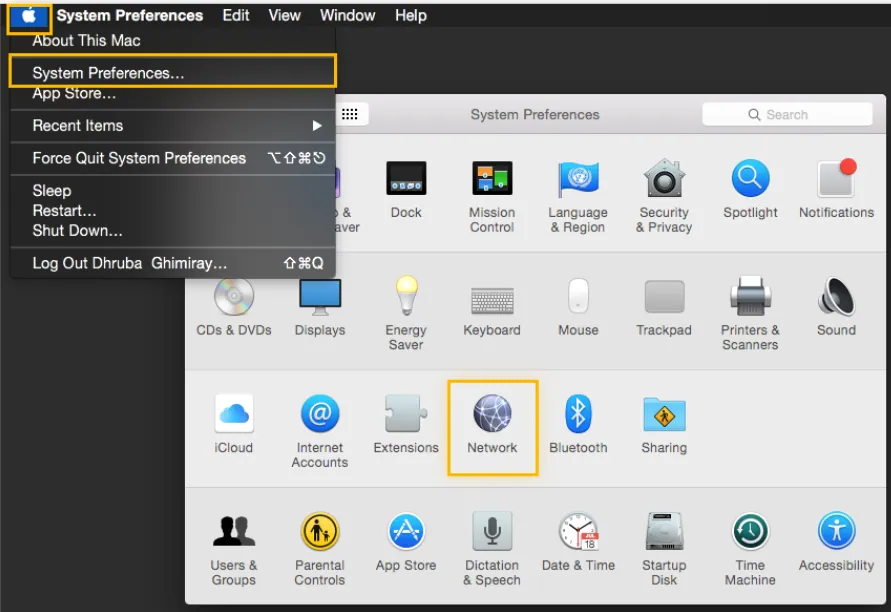
Task: Choose Force Quit System Preferences
Action: 173,158
